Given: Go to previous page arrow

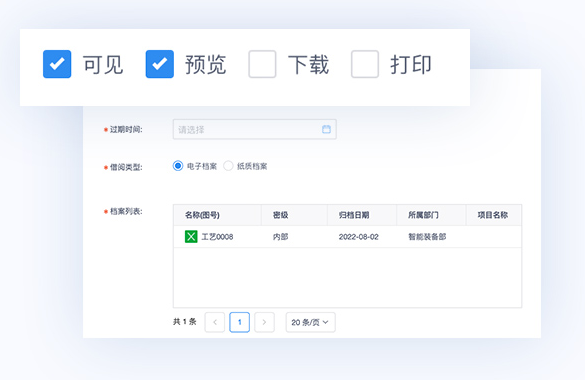Looking at the screenshot, I should [x=215, y=322].
